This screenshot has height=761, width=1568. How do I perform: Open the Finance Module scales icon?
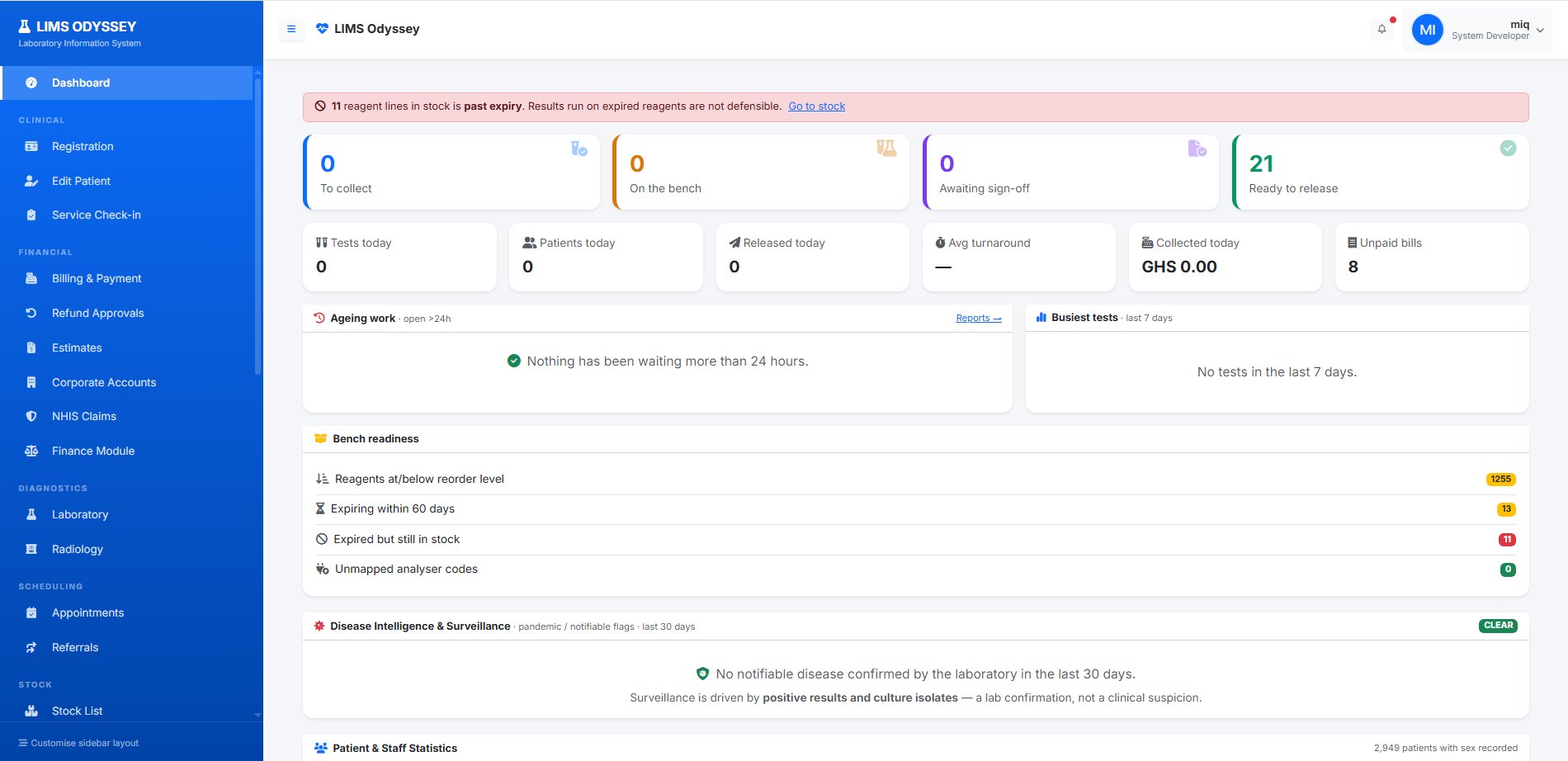tap(31, 451)
